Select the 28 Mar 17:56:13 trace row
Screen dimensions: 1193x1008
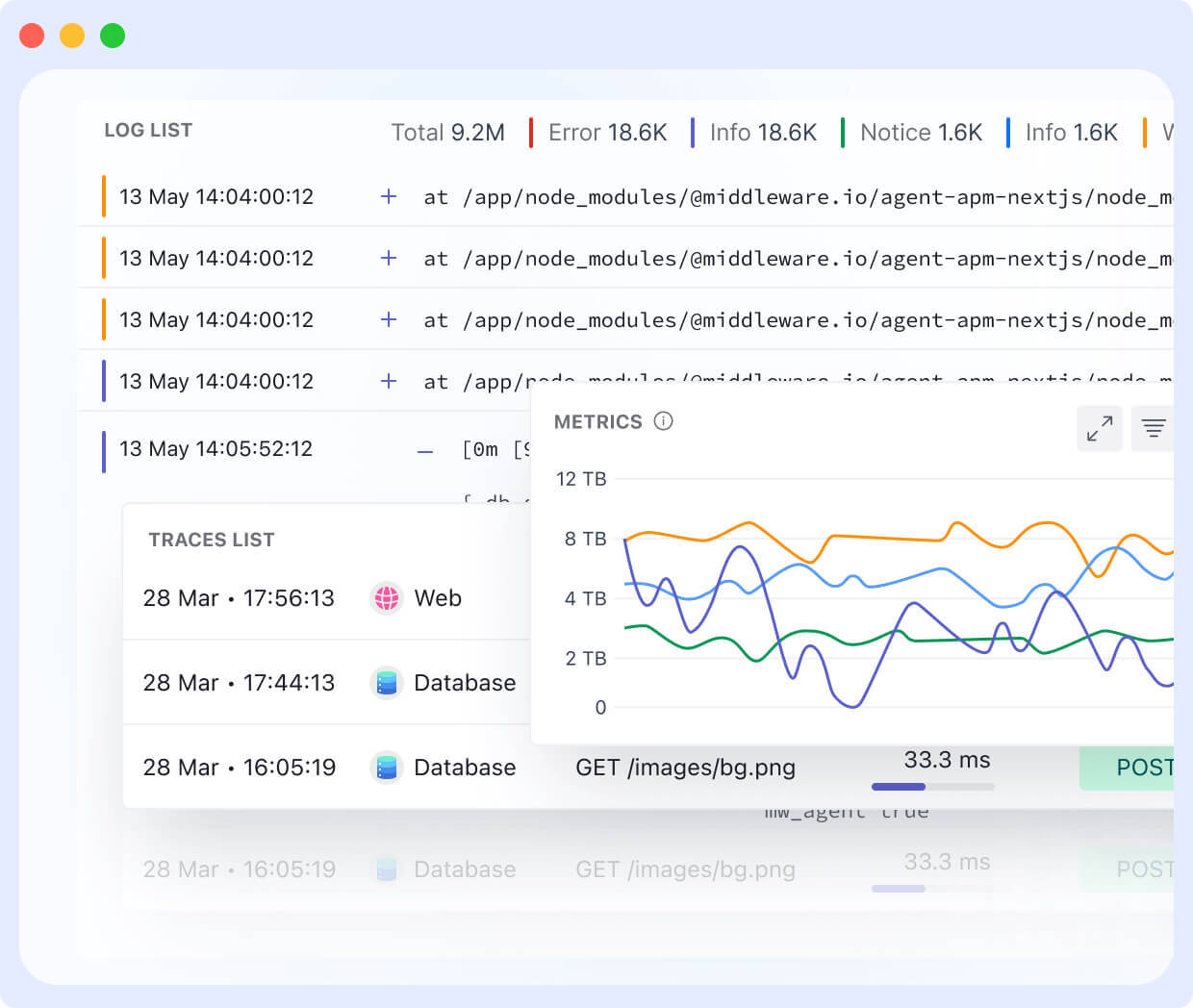point(239,598)
